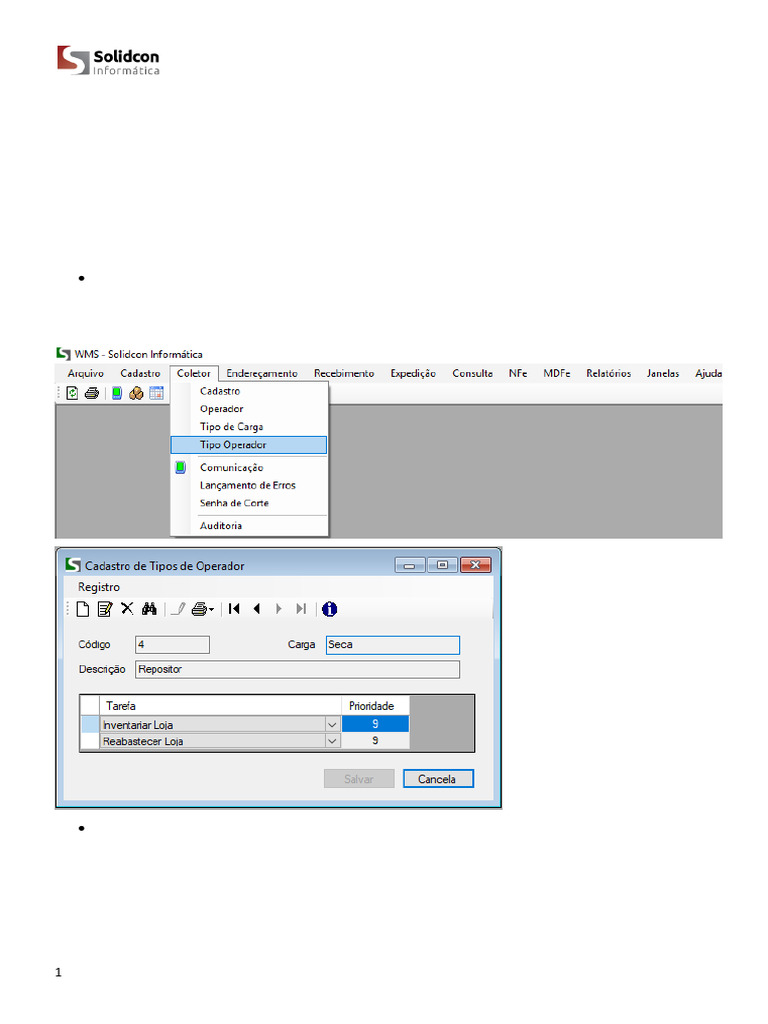The width and height of the screenshot is (768, 1024).
Task: Click the Código field containing 4
Action: (172, 645)
